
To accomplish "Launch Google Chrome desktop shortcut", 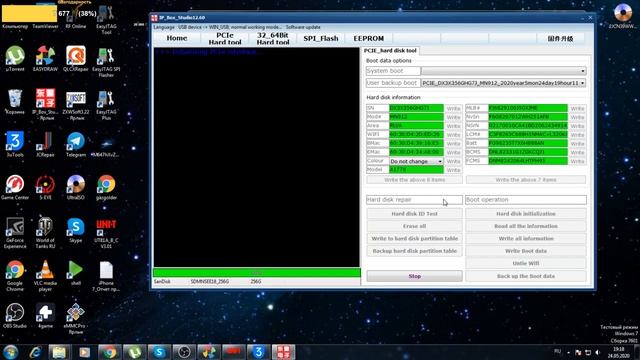I will (15, 276).
